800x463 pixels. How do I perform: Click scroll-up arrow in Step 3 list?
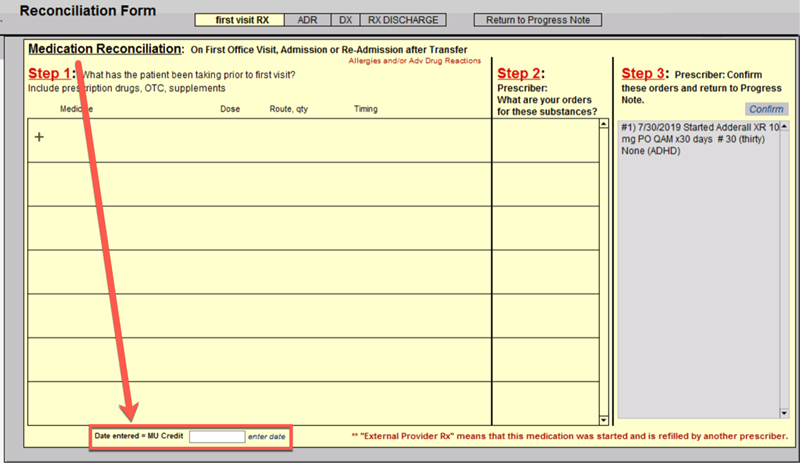click(783, 126)
